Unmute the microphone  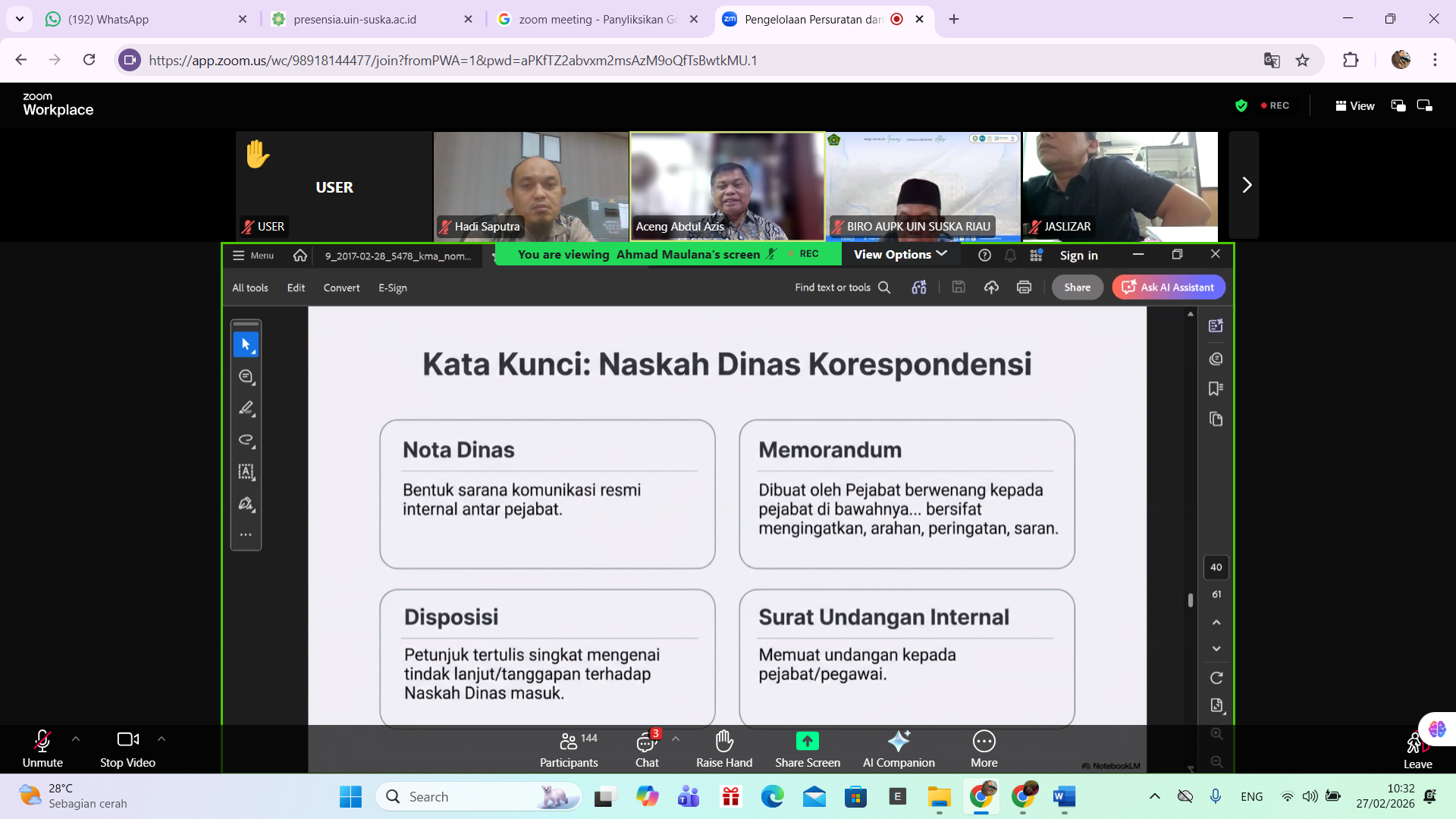point(42,748)
